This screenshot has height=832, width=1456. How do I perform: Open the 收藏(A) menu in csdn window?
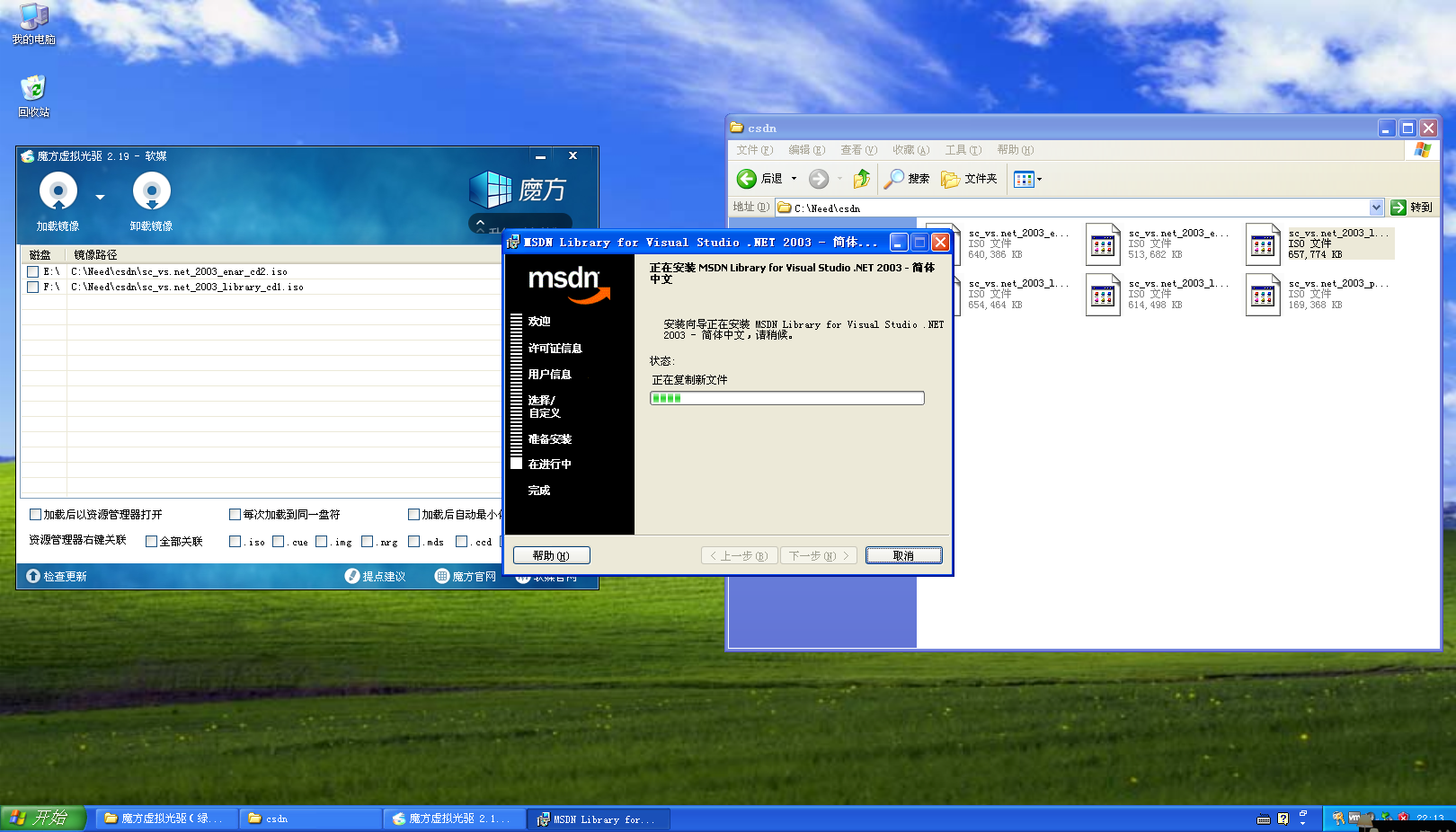pos(910,150)
